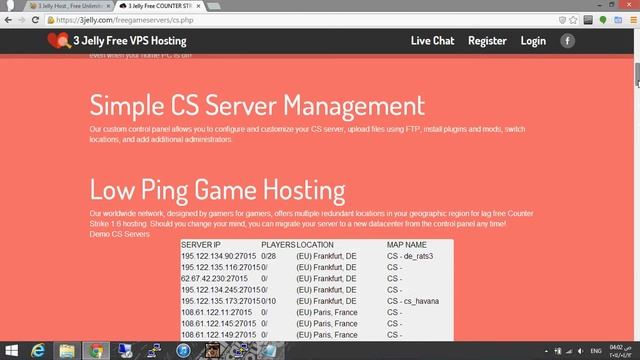Launch Internet Explorer from the taskbar
Image resolution: width=640 pixels, height=360 pixels.
[38, 351]
